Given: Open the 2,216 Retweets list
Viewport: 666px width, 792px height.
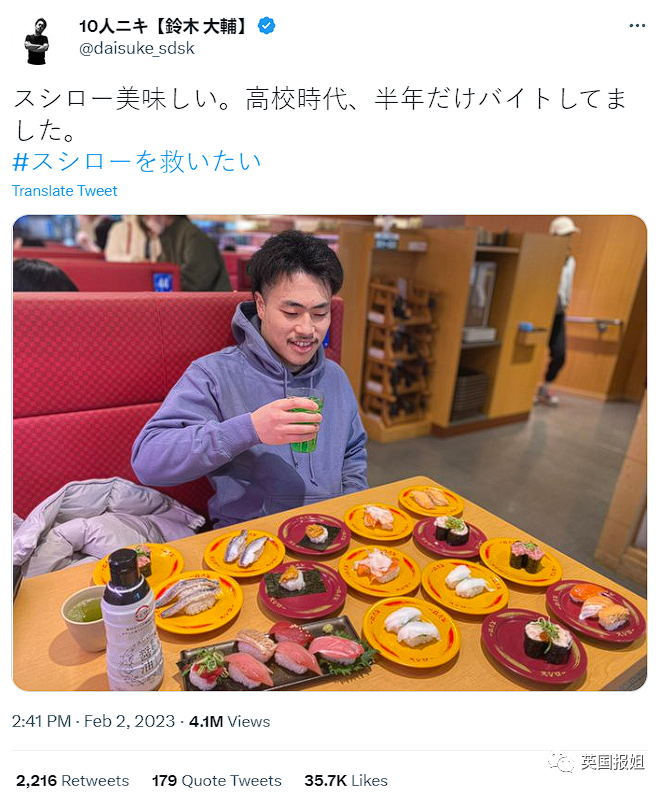Looking at the screenshot, I should pyautogui.click(x=73, y=780).
